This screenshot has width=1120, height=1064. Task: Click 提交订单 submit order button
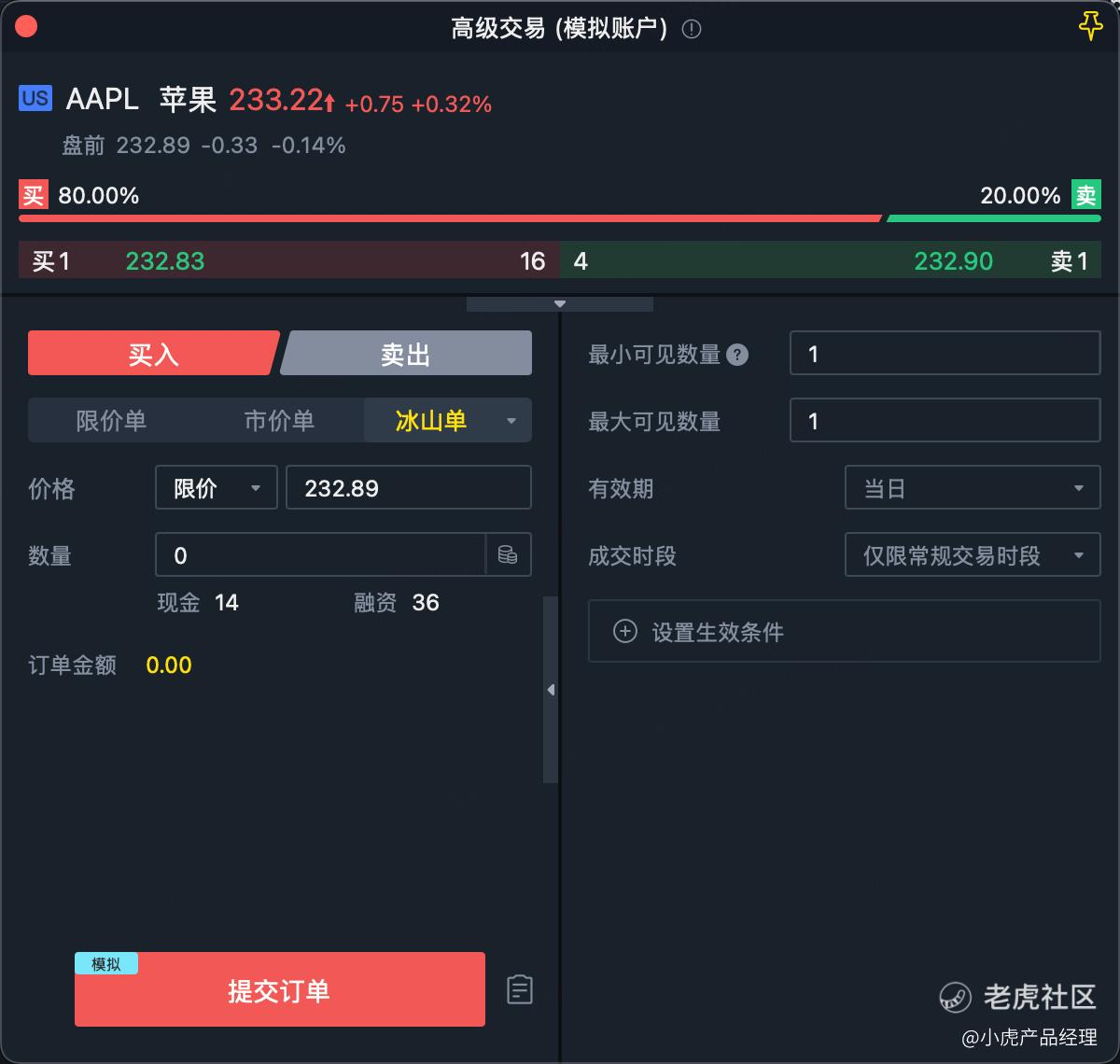[280, 989]
